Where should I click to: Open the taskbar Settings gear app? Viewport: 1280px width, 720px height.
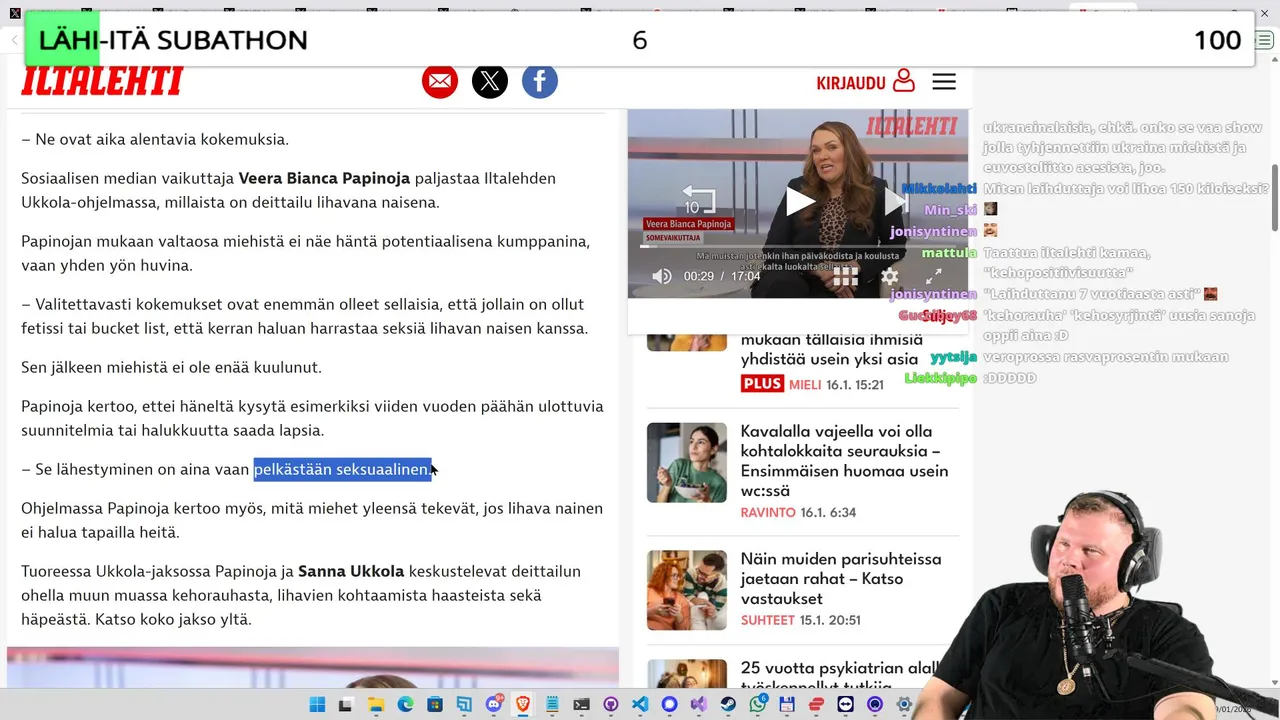coord(904,705)
